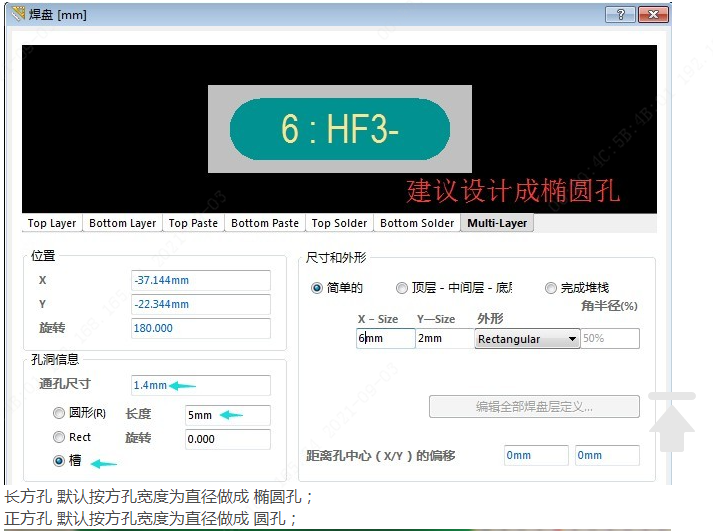
Task: Choose the 简单的 simple pad mode
Action: pyautogui.click(x=318, y=288)
